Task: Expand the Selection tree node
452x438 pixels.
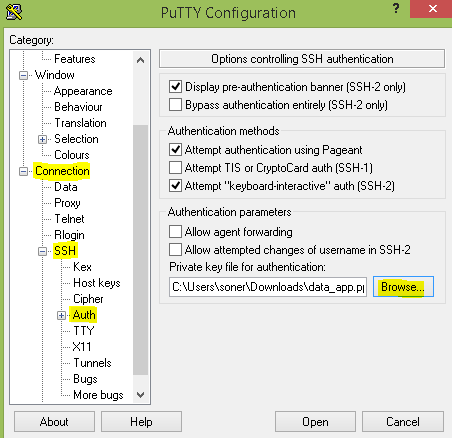Action: (x=42, y=139)
